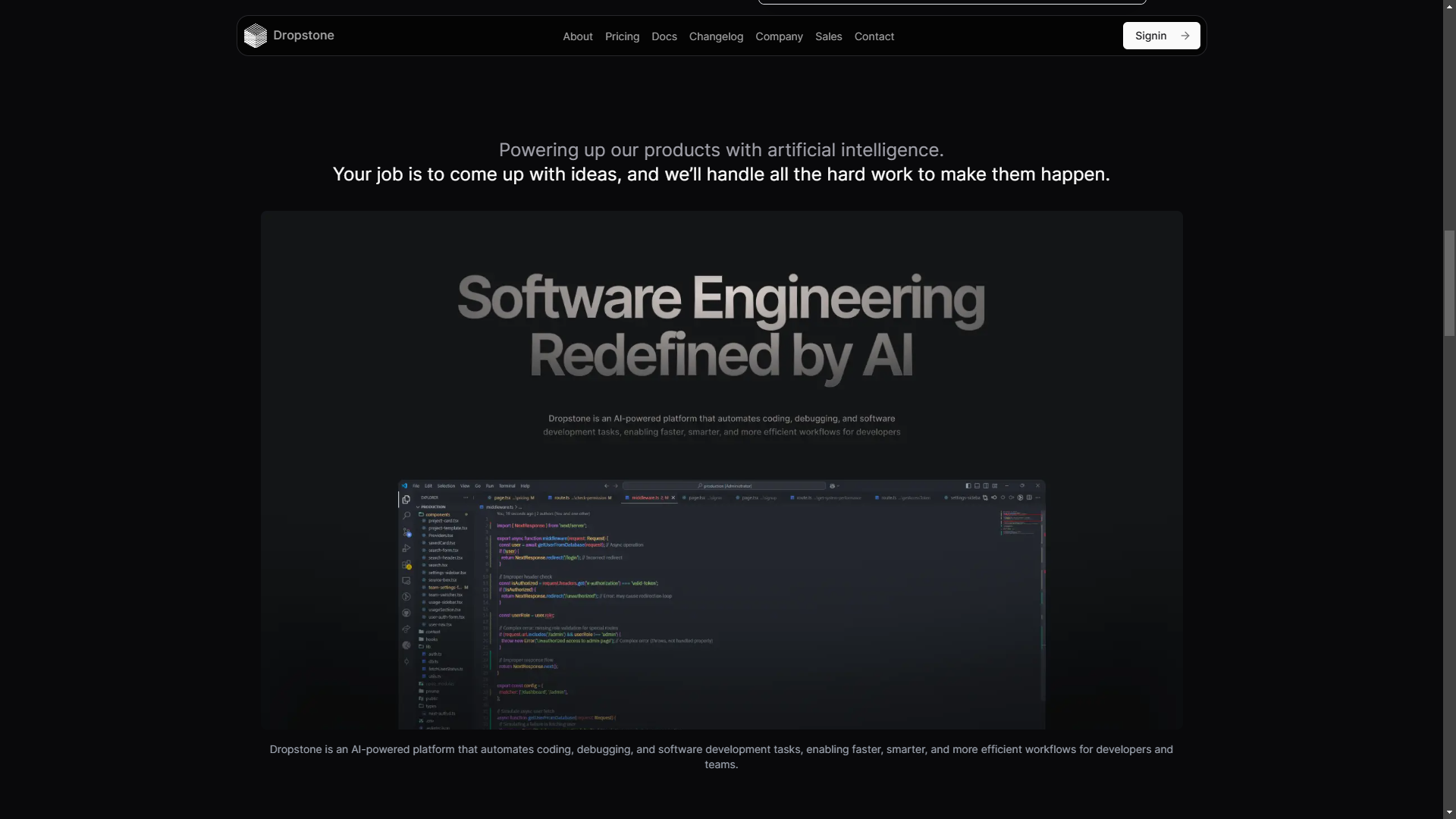1456x819 pixels.
Task: Click the page vertical scrollbar thumb
Action: pos(1449,283)
